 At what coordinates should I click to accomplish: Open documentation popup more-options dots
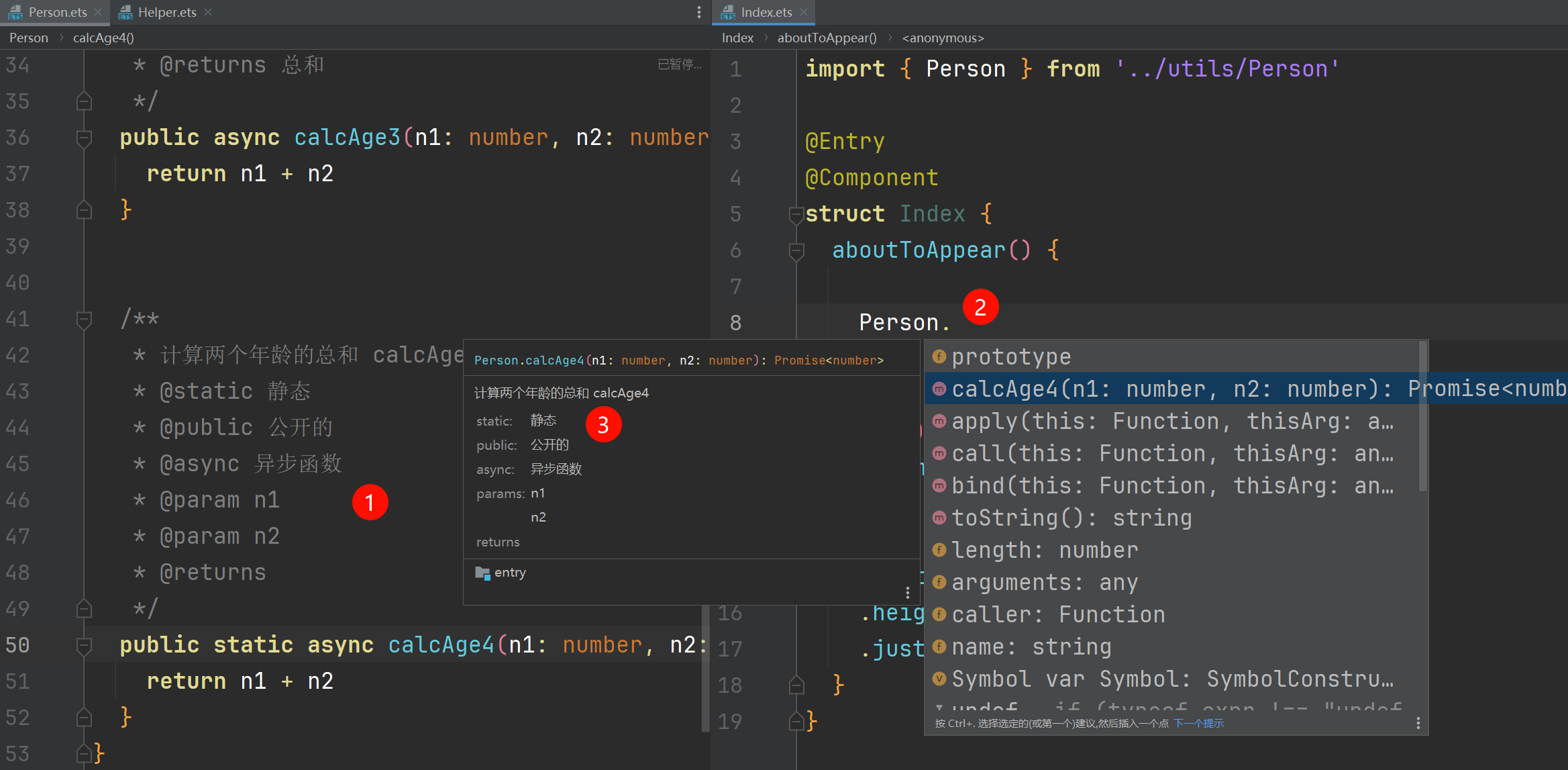[907, 593]
